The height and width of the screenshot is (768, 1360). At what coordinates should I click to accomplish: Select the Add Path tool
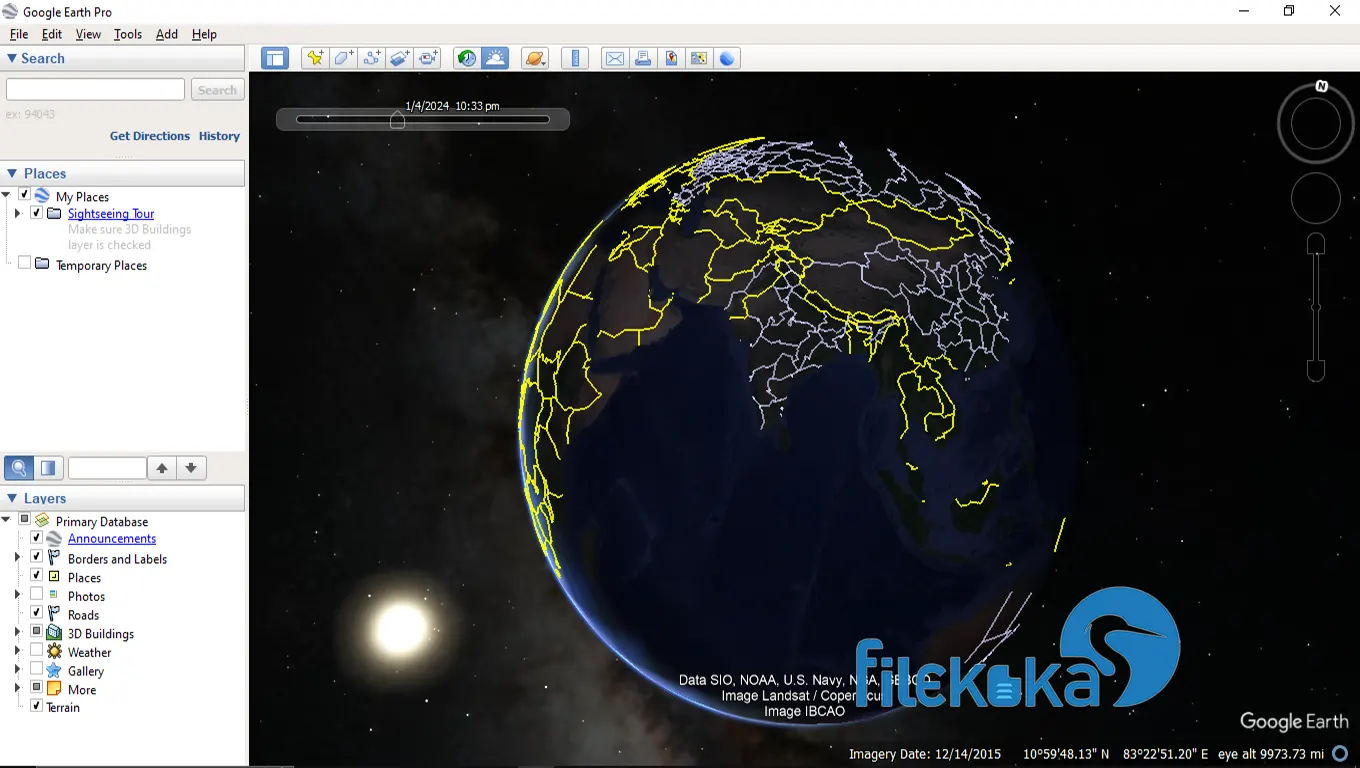(372, 58)
